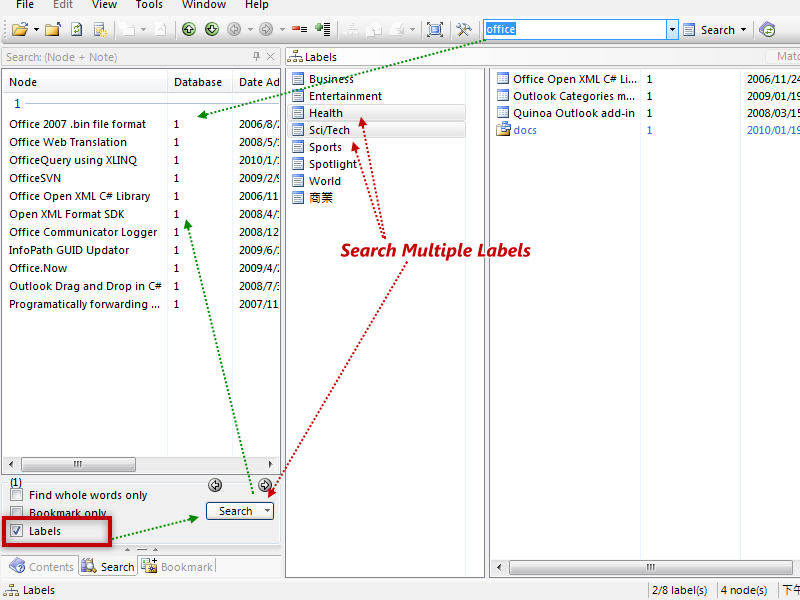Open the View menu
Screen dimensions: 800x600
click(104, 5)
